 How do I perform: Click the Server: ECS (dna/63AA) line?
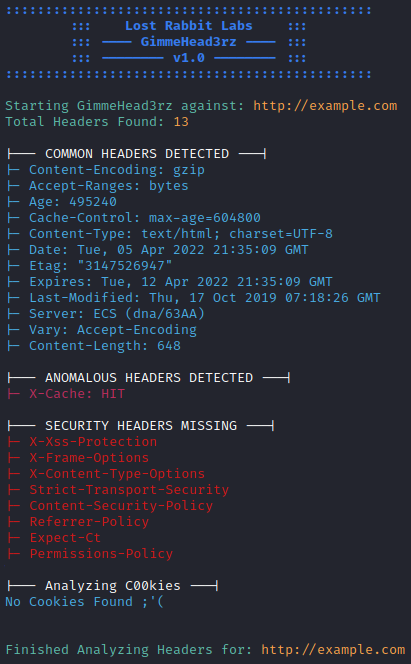[x=117, y=314]
